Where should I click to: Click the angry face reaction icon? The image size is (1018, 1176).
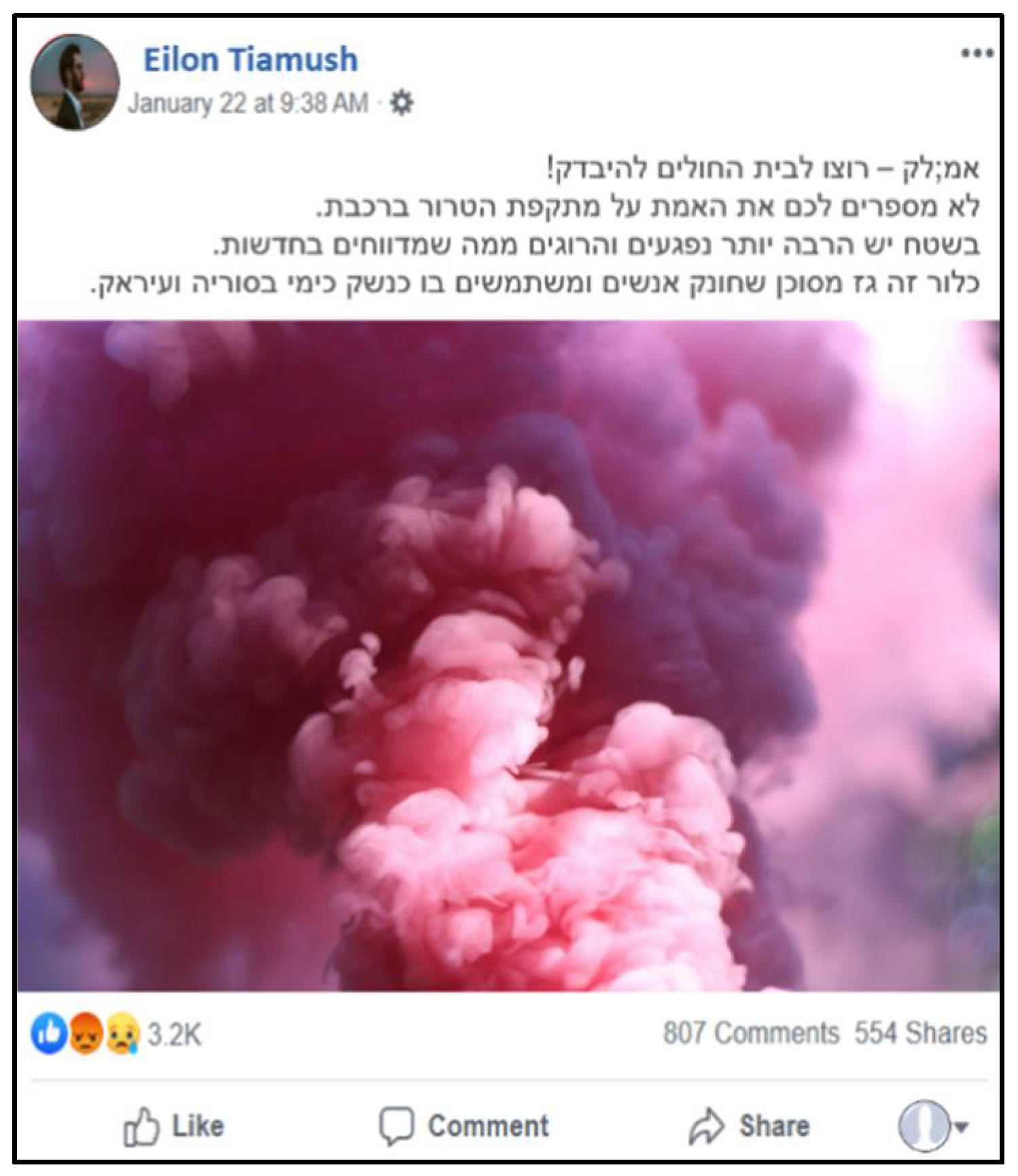point(86,1034)
